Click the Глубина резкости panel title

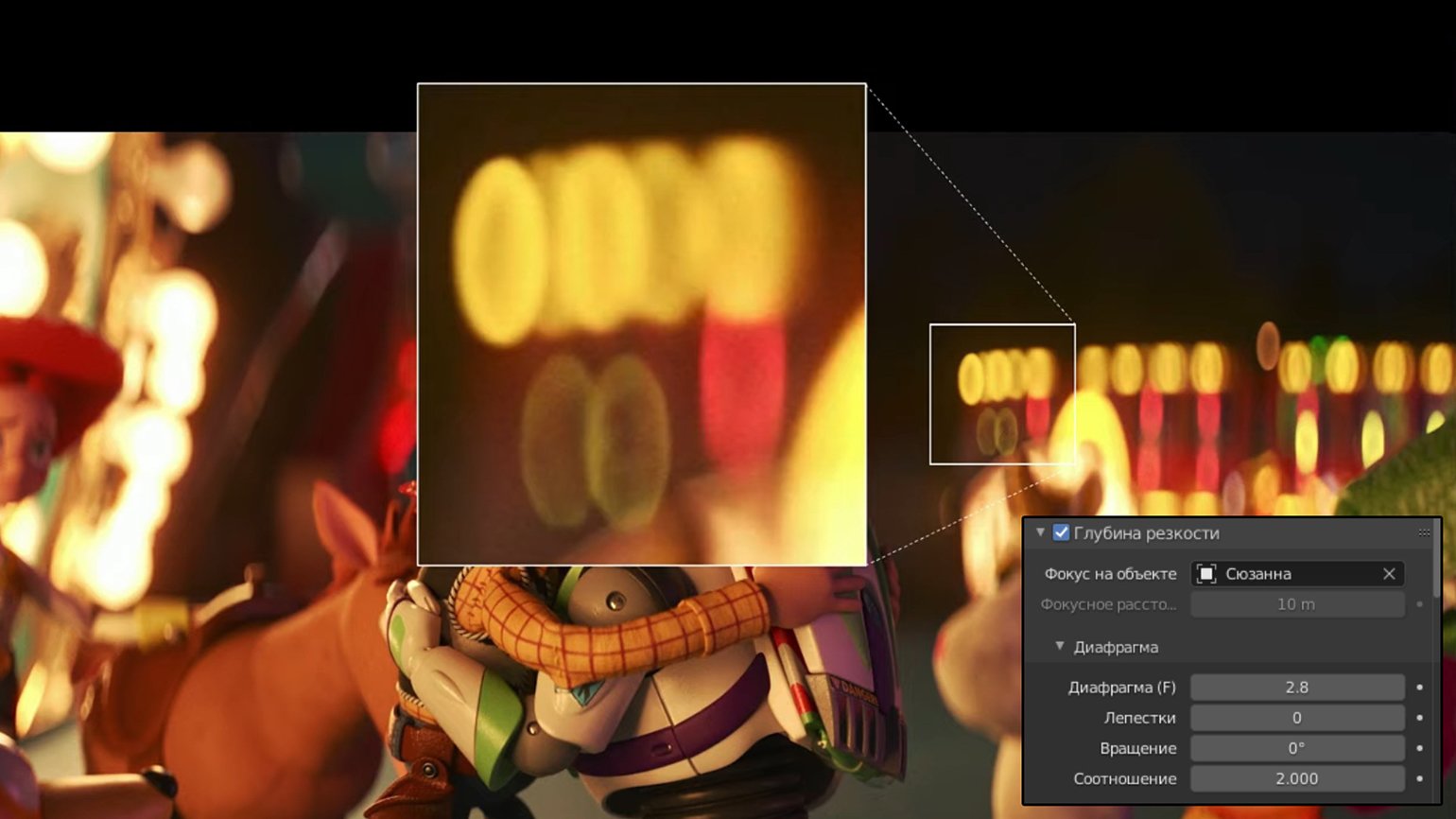(1146, 532)
